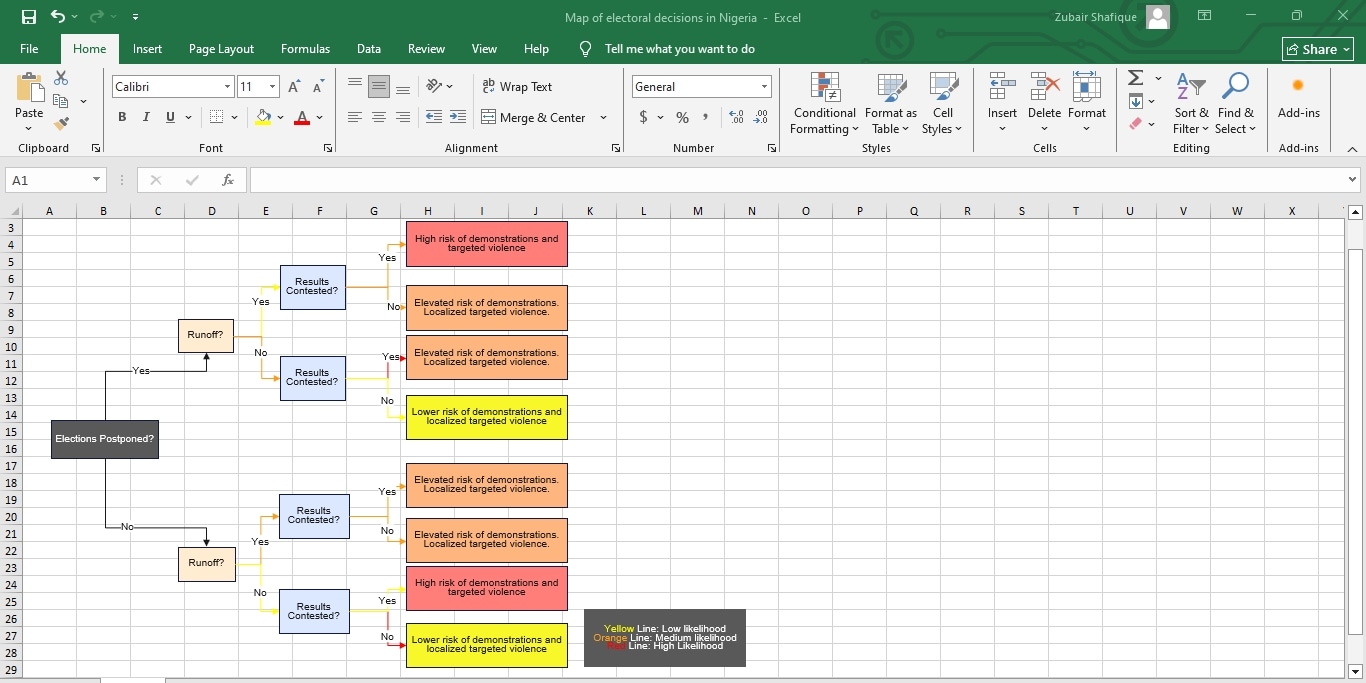Screen dimensions: 1366x683
Task: Apply bold formatting to selected cell
Action: click(x=122, y=117)
